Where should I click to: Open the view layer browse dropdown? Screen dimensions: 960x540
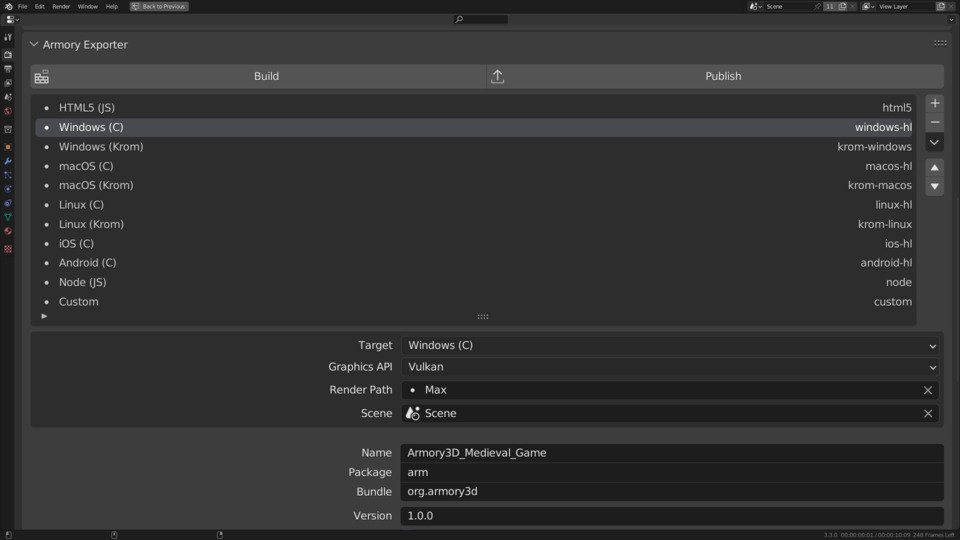(x=868, y=6)
